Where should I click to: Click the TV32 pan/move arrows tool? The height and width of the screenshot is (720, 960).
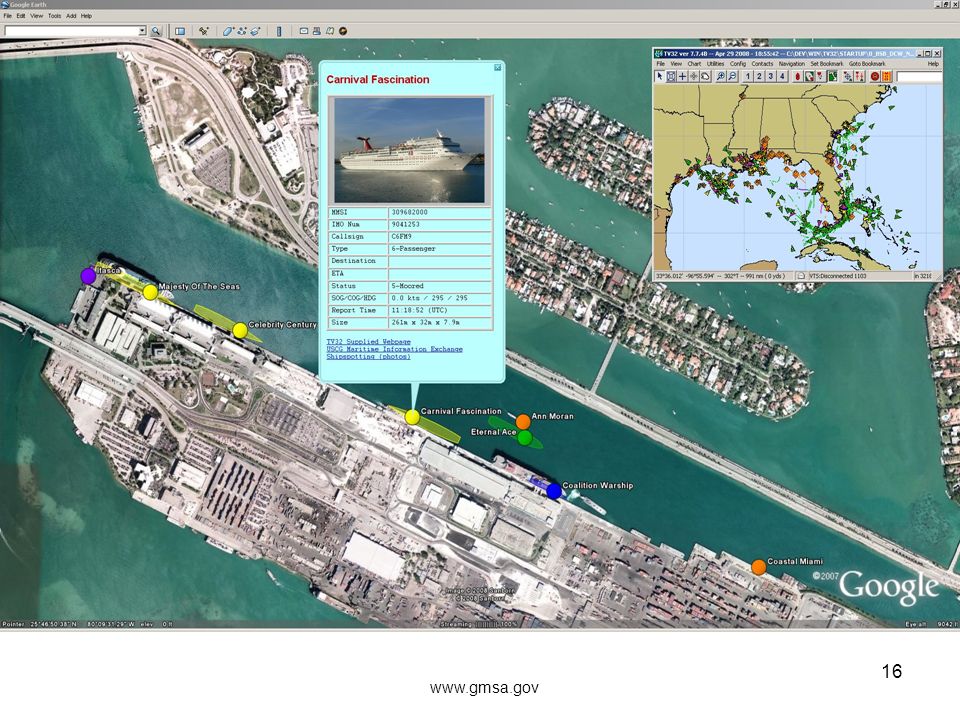(x=694, y=76)
